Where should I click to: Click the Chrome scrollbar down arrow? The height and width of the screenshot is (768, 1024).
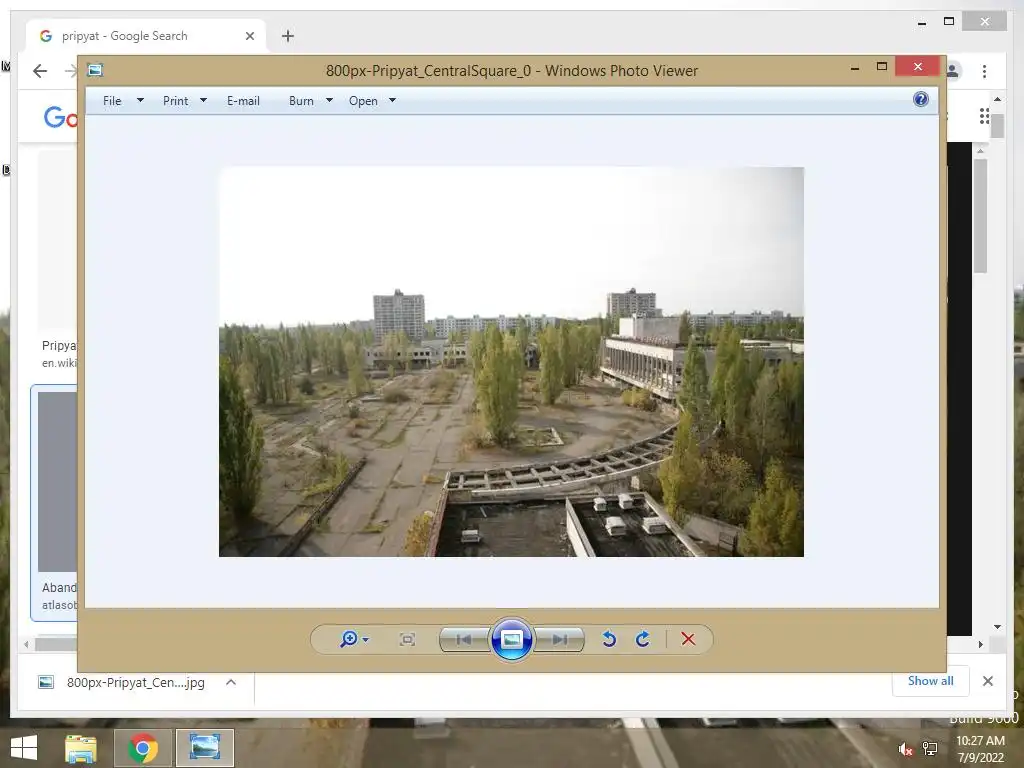[997, 626]
